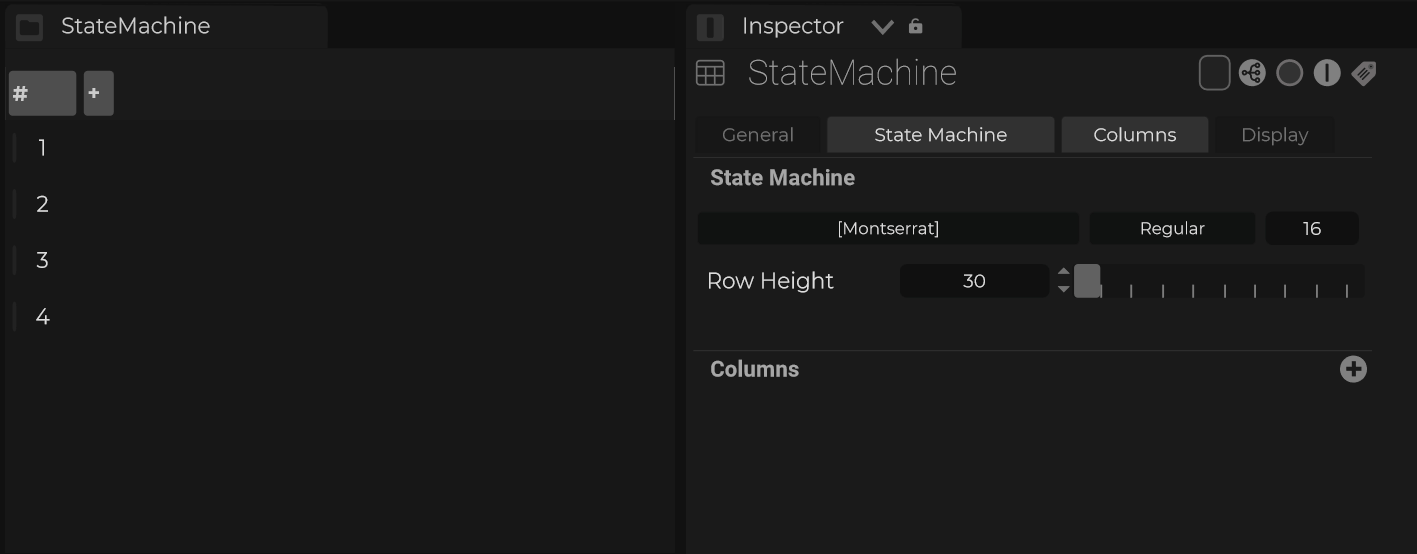Viewport: 1417px width, 554px height.
Task: Click the table grid icon beside StateMachine title
Action: 710,73
